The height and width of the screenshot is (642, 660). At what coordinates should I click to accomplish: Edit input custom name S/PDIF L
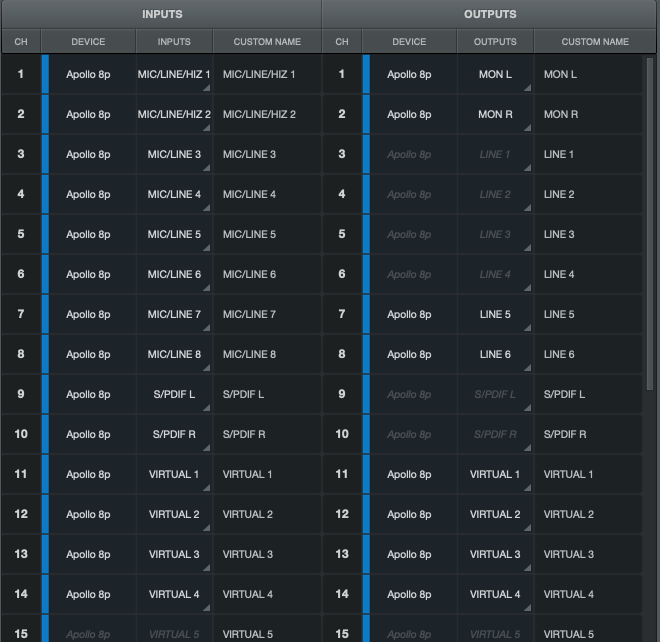tap(267, 394)
